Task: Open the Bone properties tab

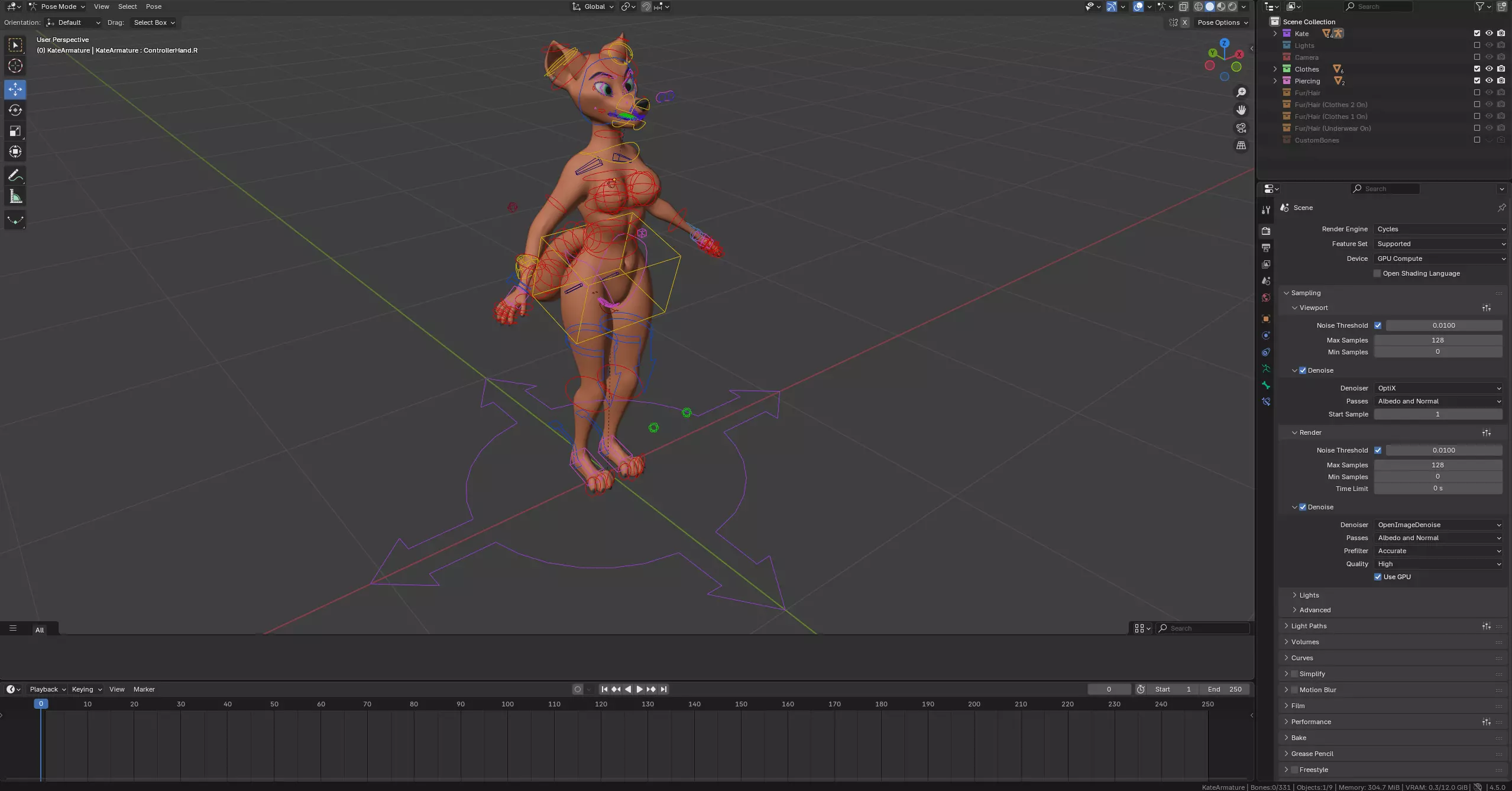Action: pos(1266,385)
